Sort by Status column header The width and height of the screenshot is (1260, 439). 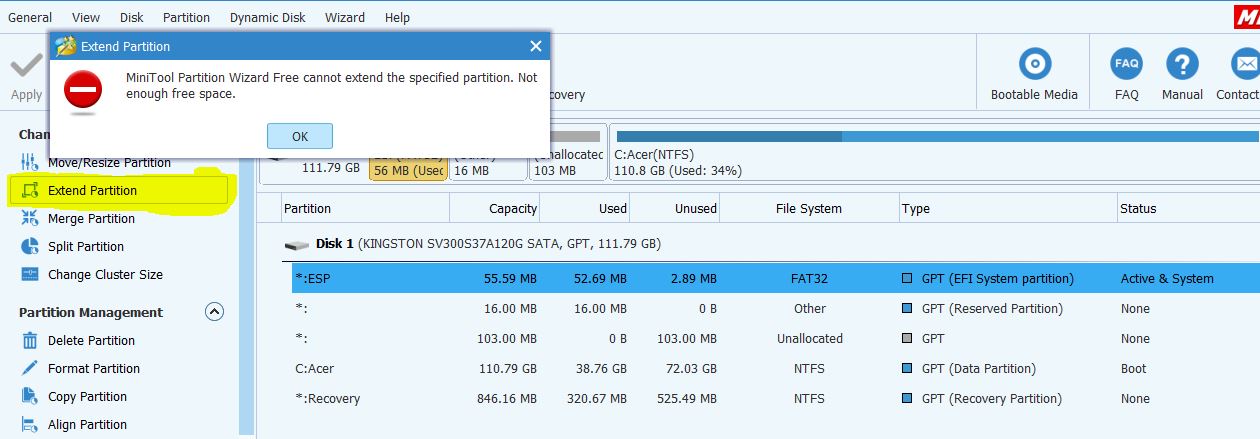pos(1188,208)
